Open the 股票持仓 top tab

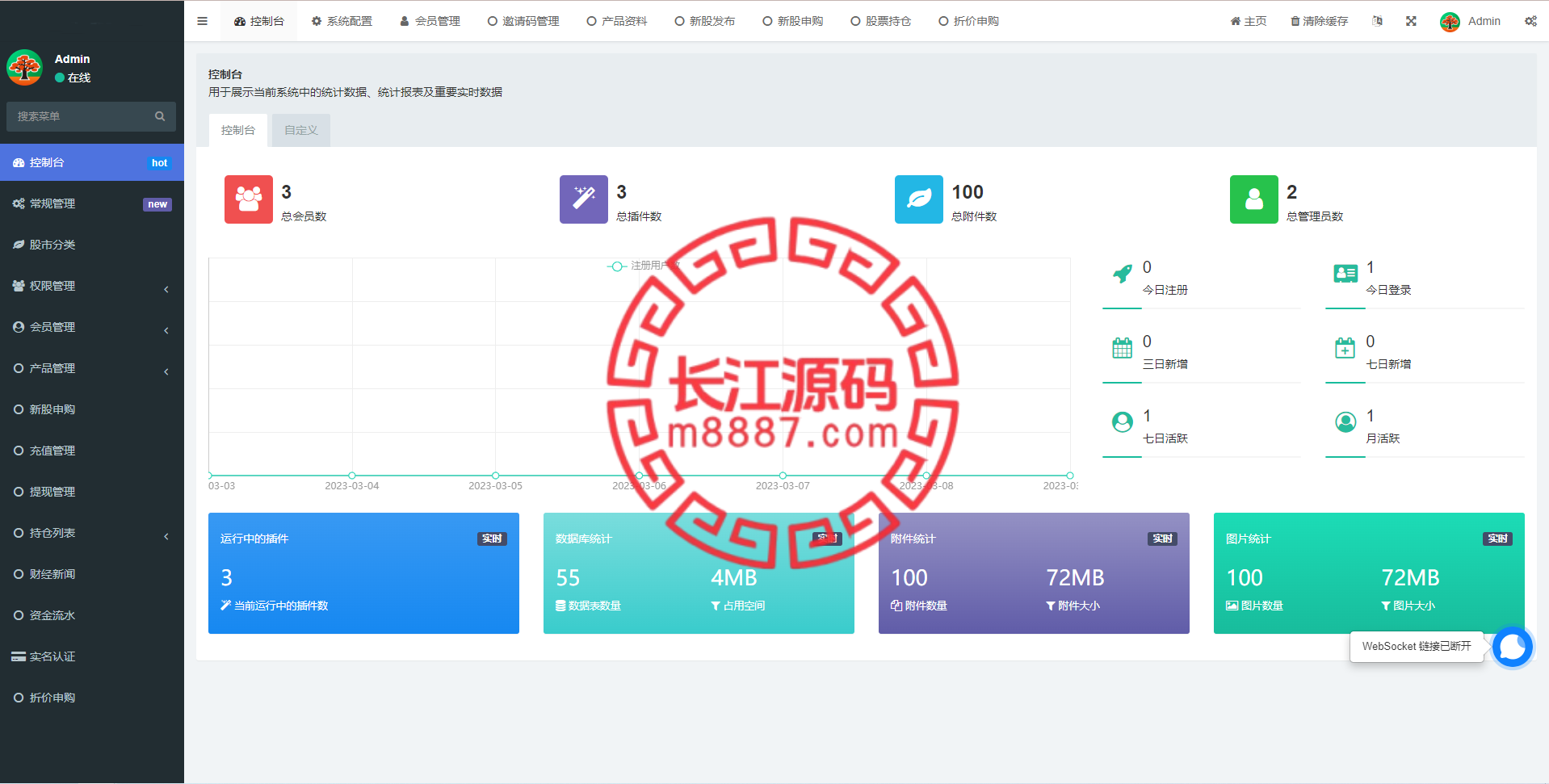pos(881,21)
